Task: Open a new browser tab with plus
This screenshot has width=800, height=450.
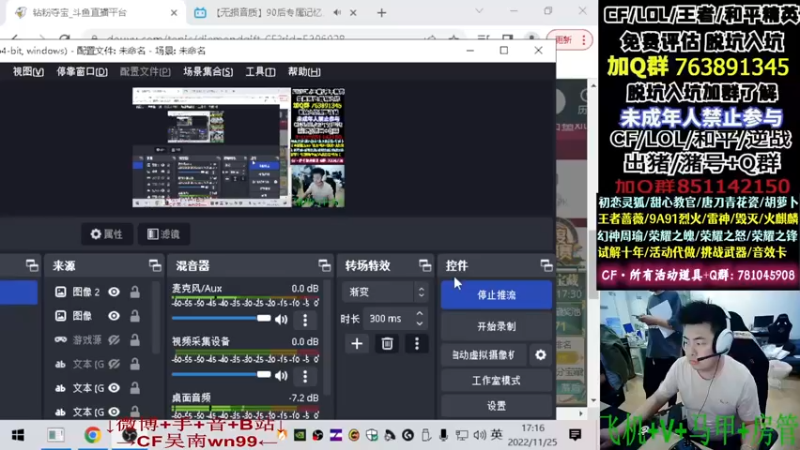Action: pos(382,13)
